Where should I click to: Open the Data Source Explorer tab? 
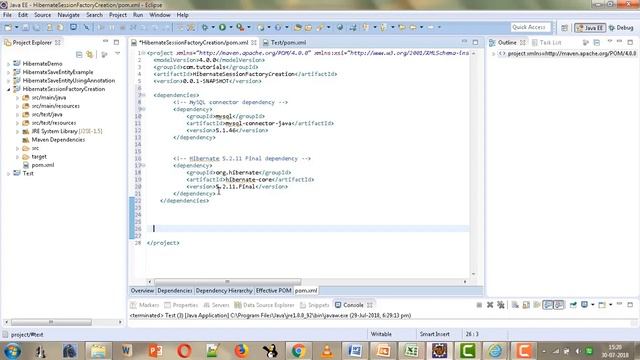pyautogui.click(x=264, y=305)
